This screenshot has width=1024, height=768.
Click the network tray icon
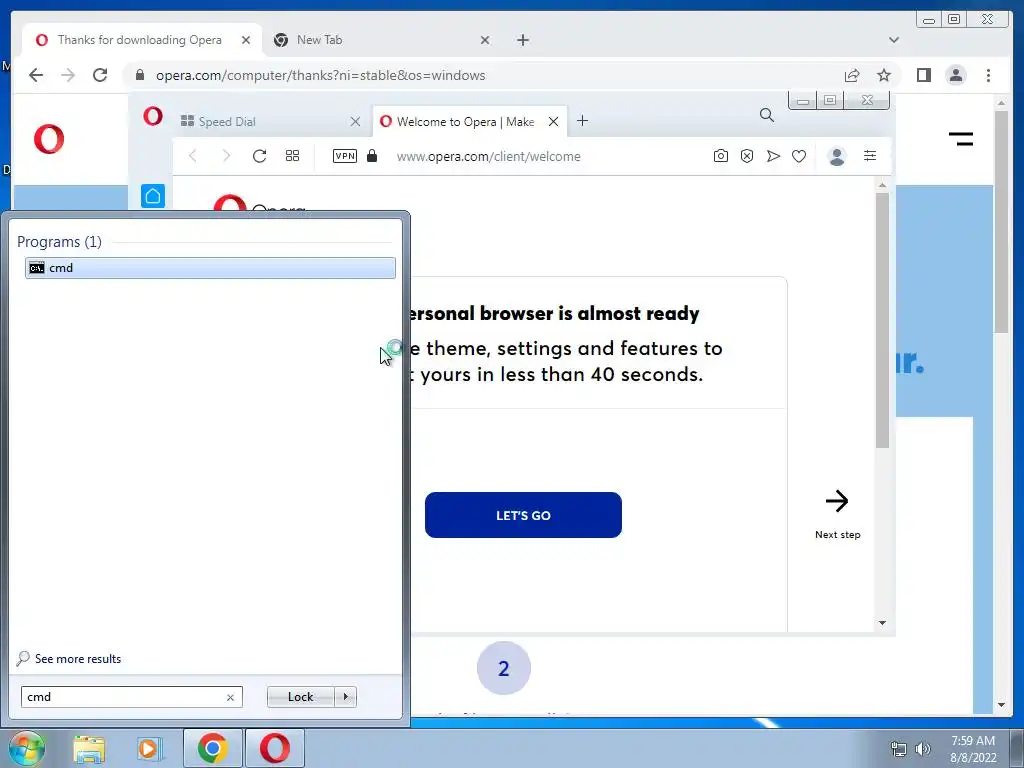[899, 749]
